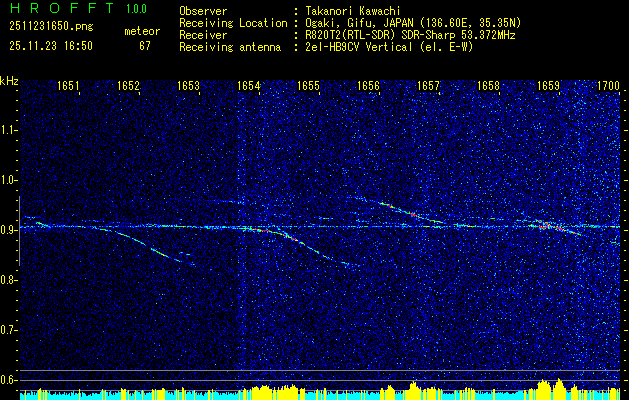The height and width of the screenshot is (400, 629).
Task: Click the Receiving Location label
Action: click(233, 23)
